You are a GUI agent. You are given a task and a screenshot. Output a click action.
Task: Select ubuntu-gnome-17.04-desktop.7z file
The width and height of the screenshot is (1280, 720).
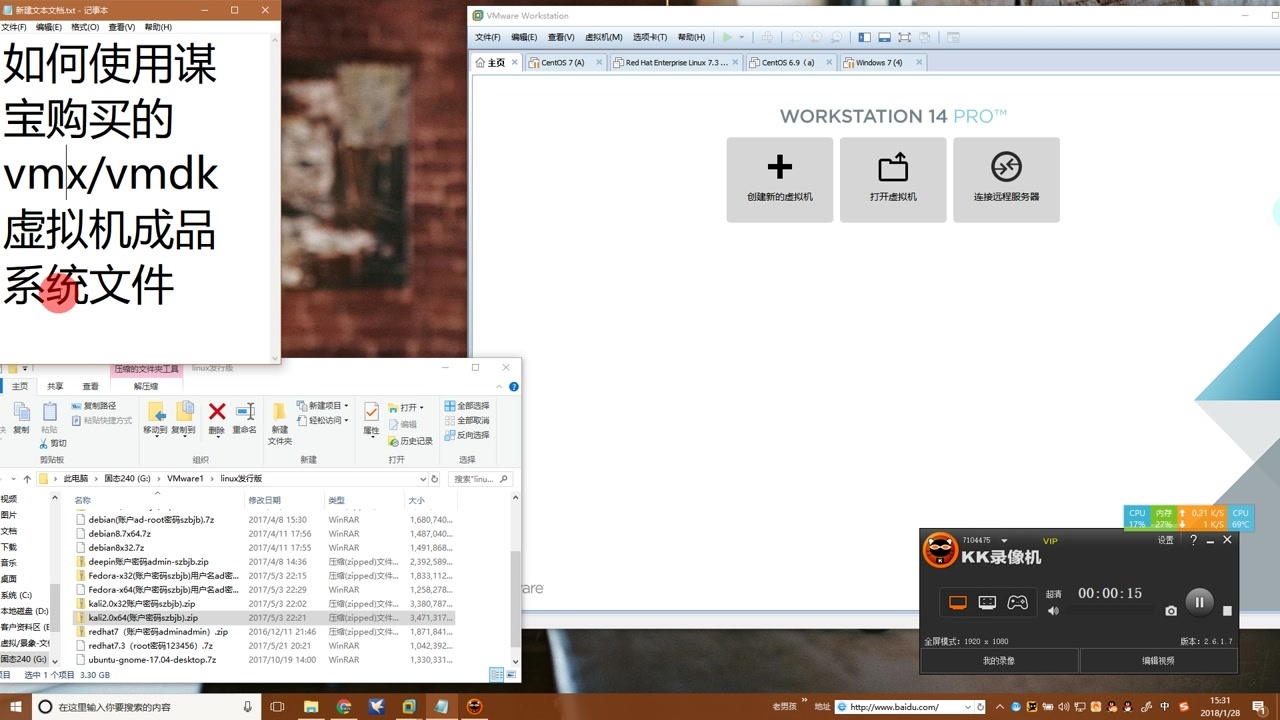click(152, 660)
